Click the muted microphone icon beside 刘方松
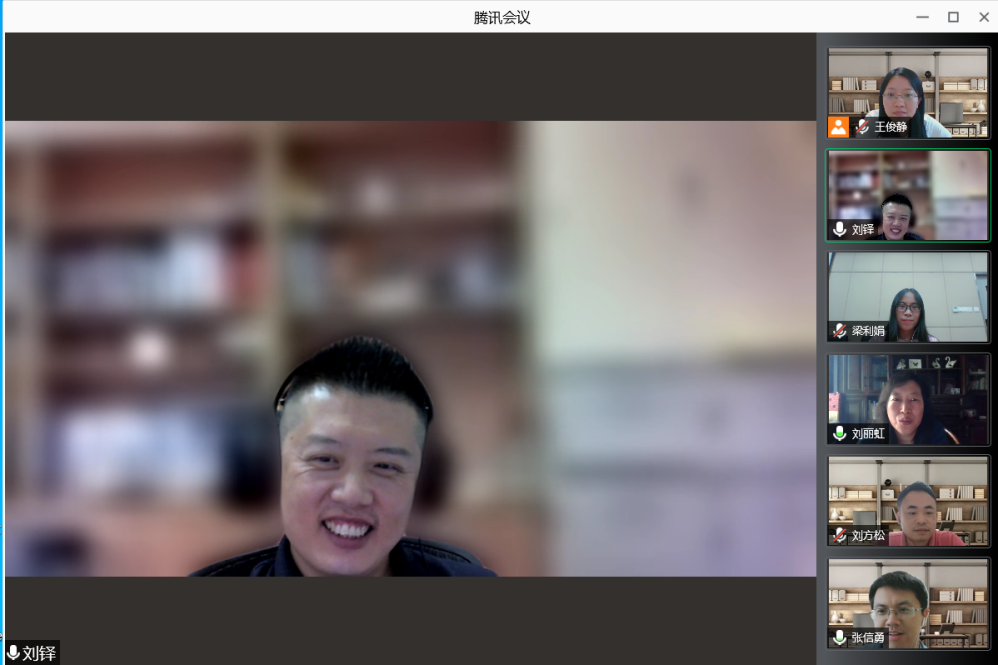This screenshot has height=665, width=998. (840, 536)
